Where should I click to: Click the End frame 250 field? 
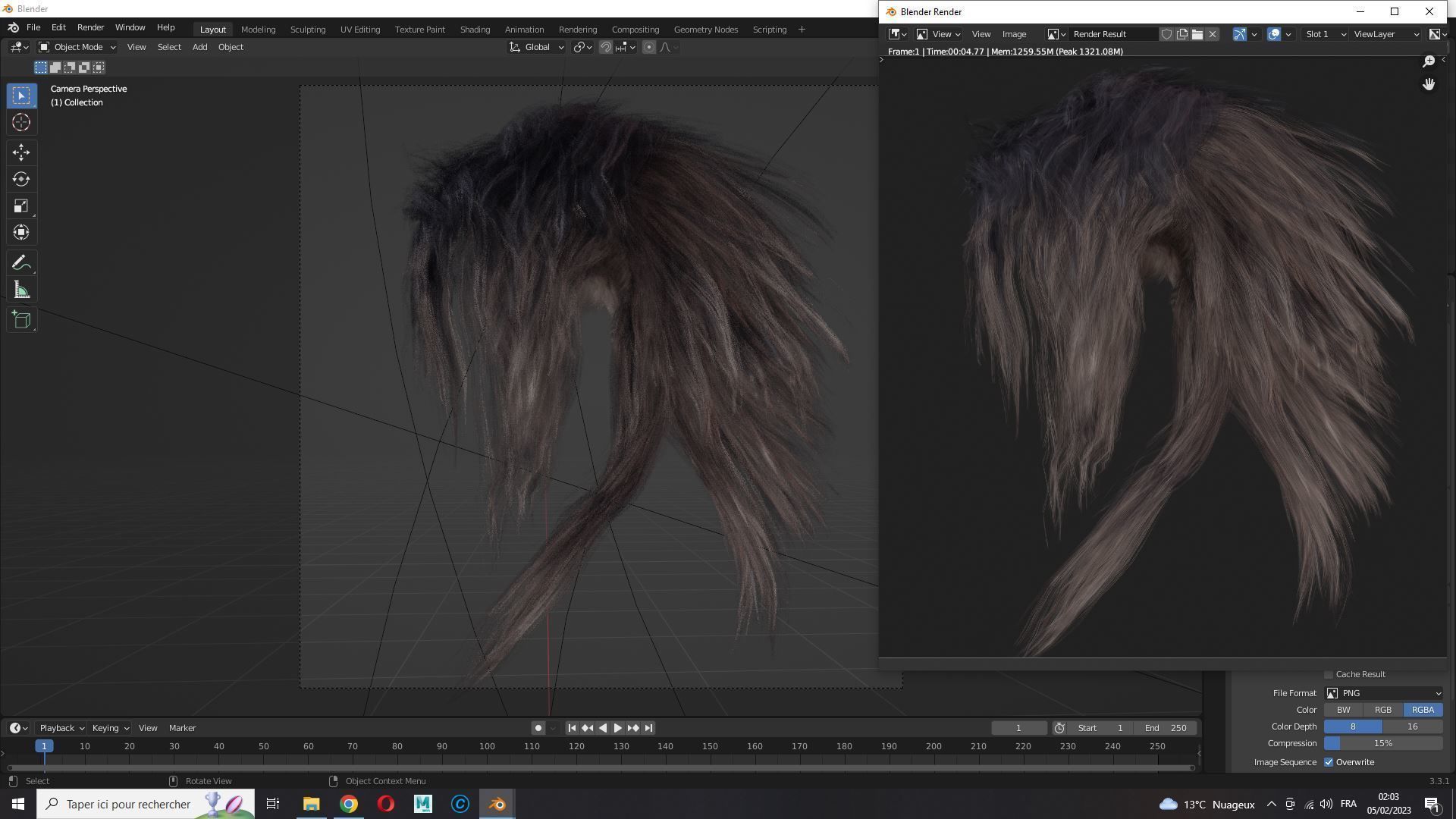tap(1166, 728)
